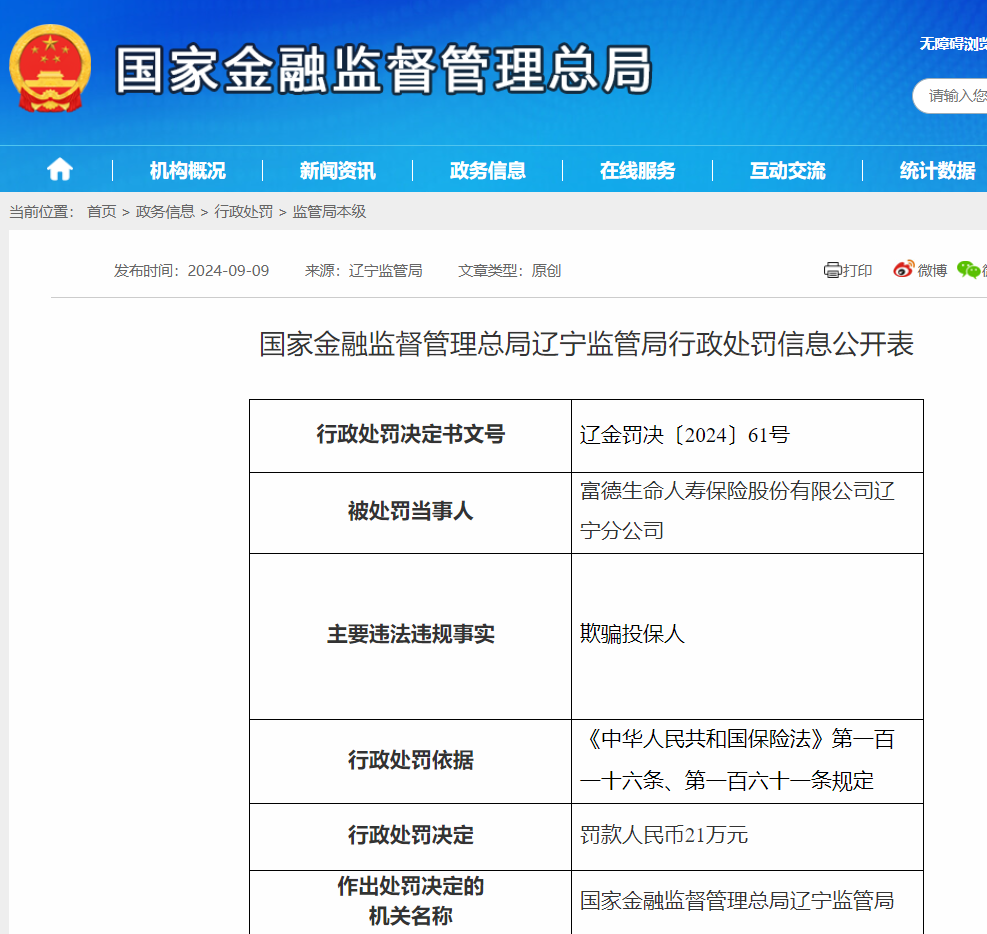Click the printer icon to print
Viewport: 987px width, 934px height.
pyautogui.click(x=832, y=270)
